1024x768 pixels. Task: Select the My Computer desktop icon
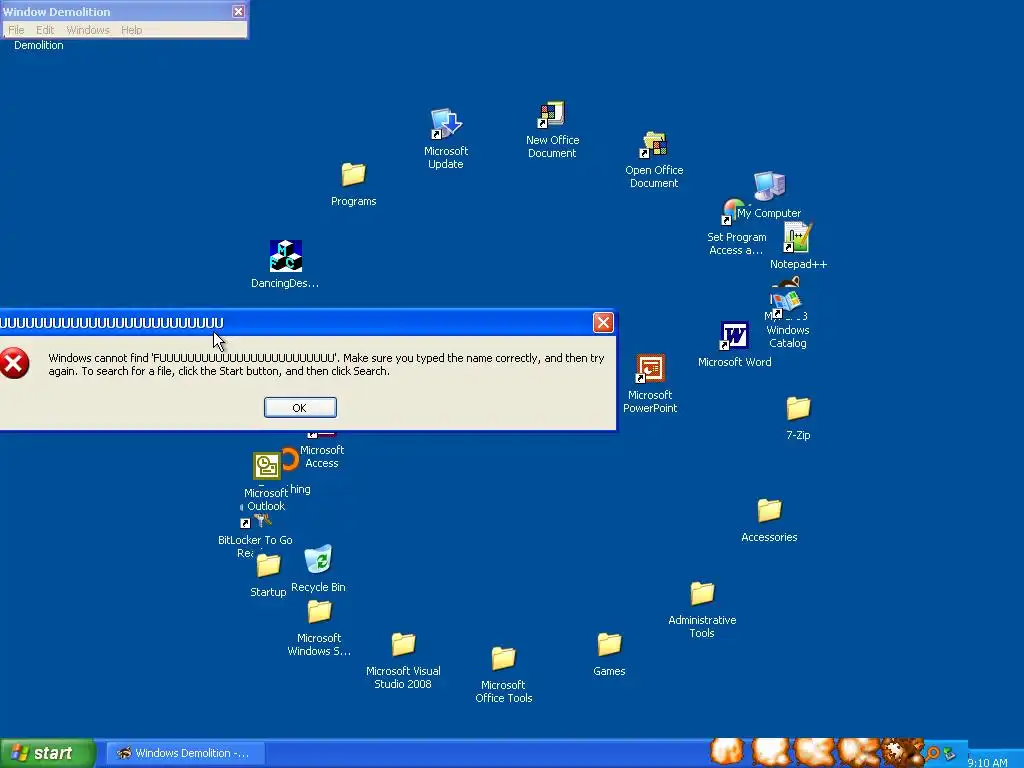tap(769, 186)
